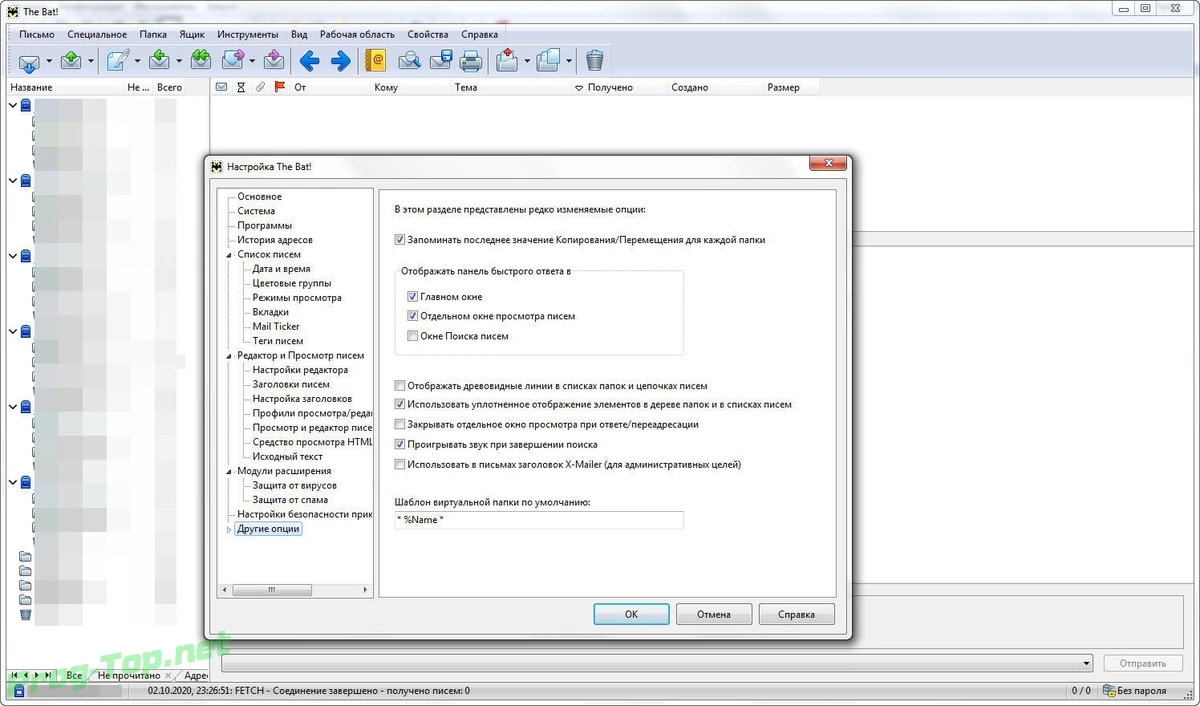
Task: Open dropdown arrow next to Get mail icon
Action: click(47, 62)
